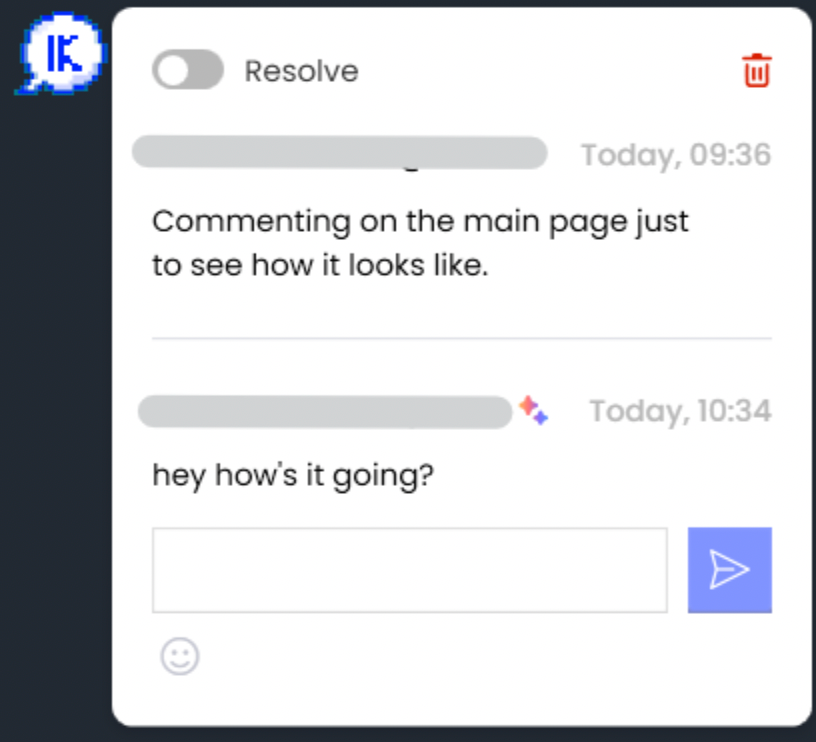Toggle the Resolve switch

[188, 70]
